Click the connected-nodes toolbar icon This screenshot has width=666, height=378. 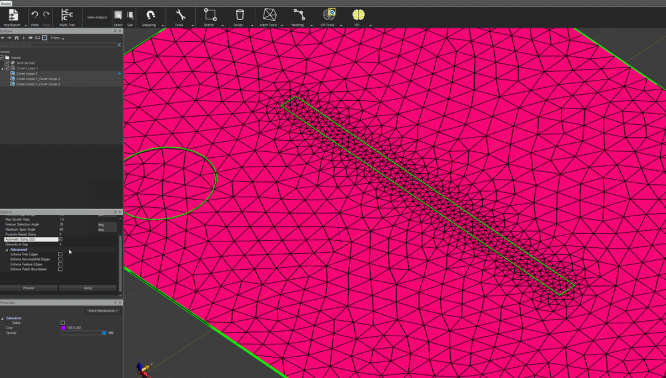coord(299,15)
